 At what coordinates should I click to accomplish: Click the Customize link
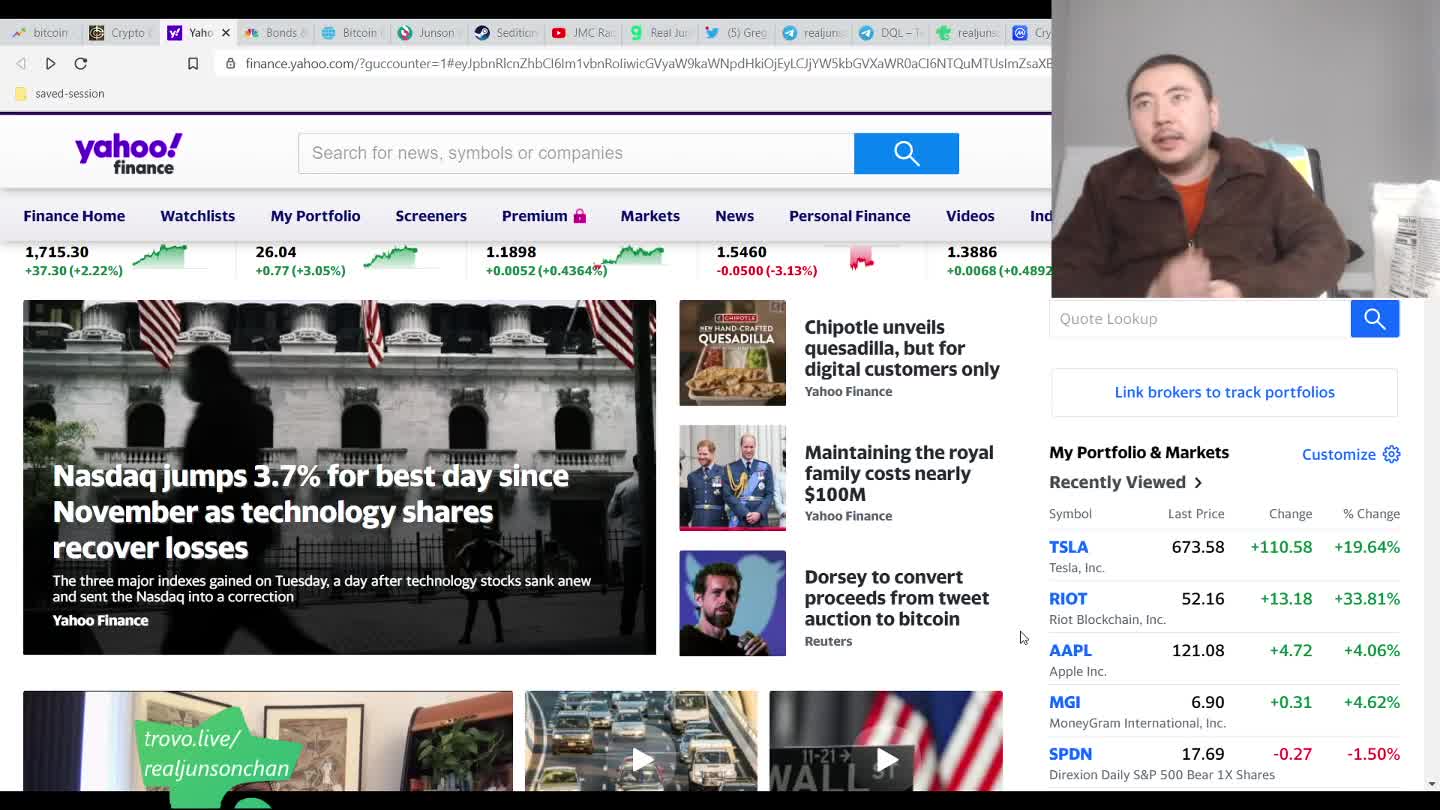click(1338, 454)
